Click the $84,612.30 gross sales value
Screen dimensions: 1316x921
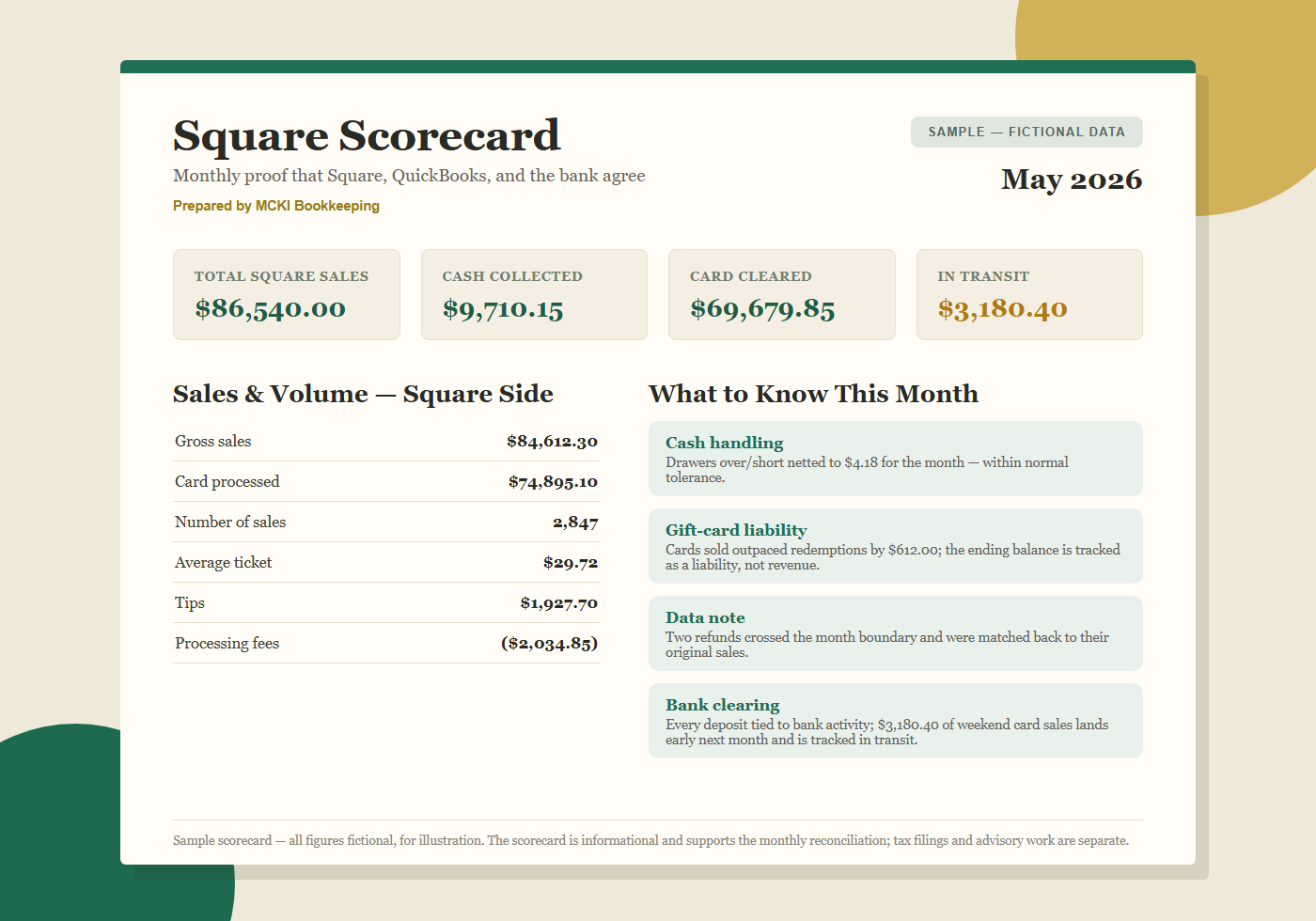coord(552,441)
